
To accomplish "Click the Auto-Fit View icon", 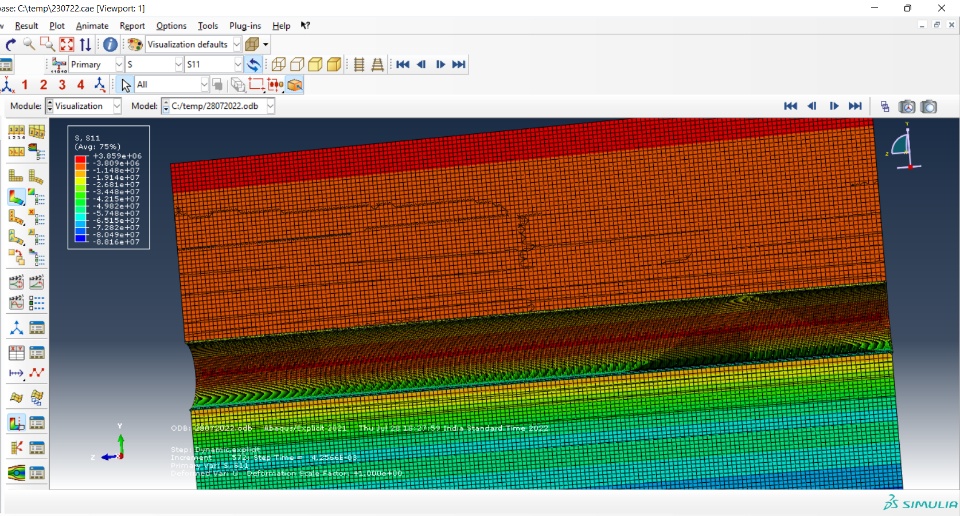I will click(x=66, y=44).
